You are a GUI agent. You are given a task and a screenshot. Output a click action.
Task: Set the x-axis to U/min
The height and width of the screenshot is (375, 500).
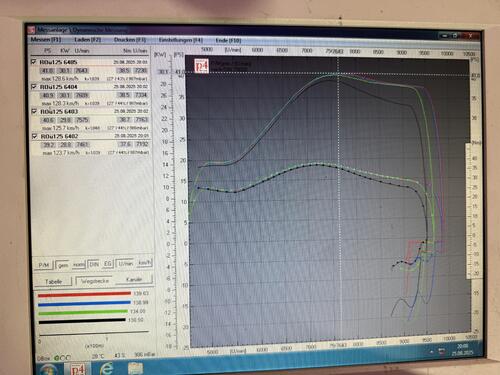126,263
